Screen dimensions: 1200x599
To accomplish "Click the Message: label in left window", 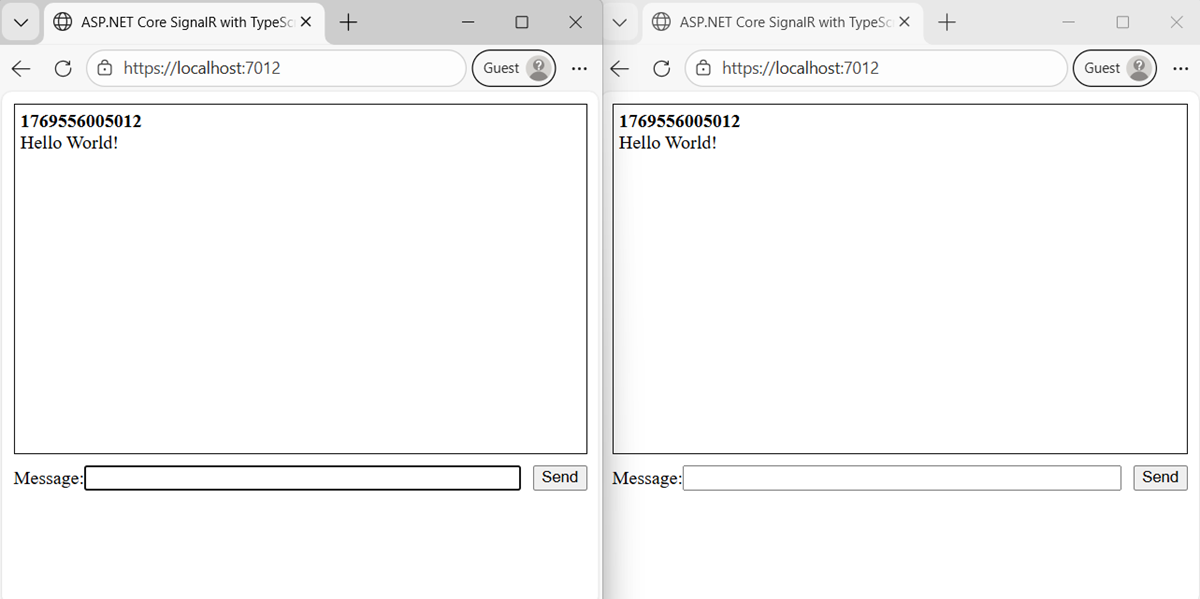I will click(49, 479).
